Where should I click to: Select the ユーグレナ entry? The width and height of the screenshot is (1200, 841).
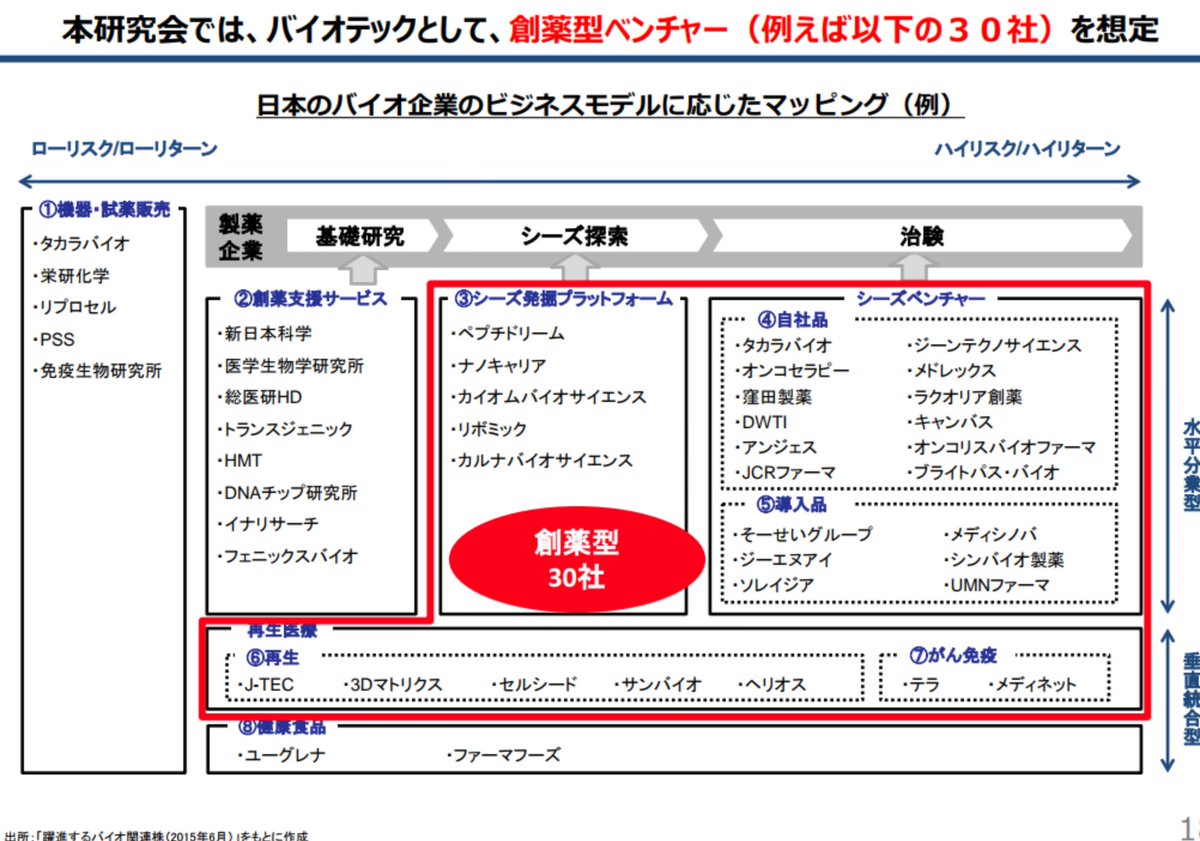tap(280, 756)
